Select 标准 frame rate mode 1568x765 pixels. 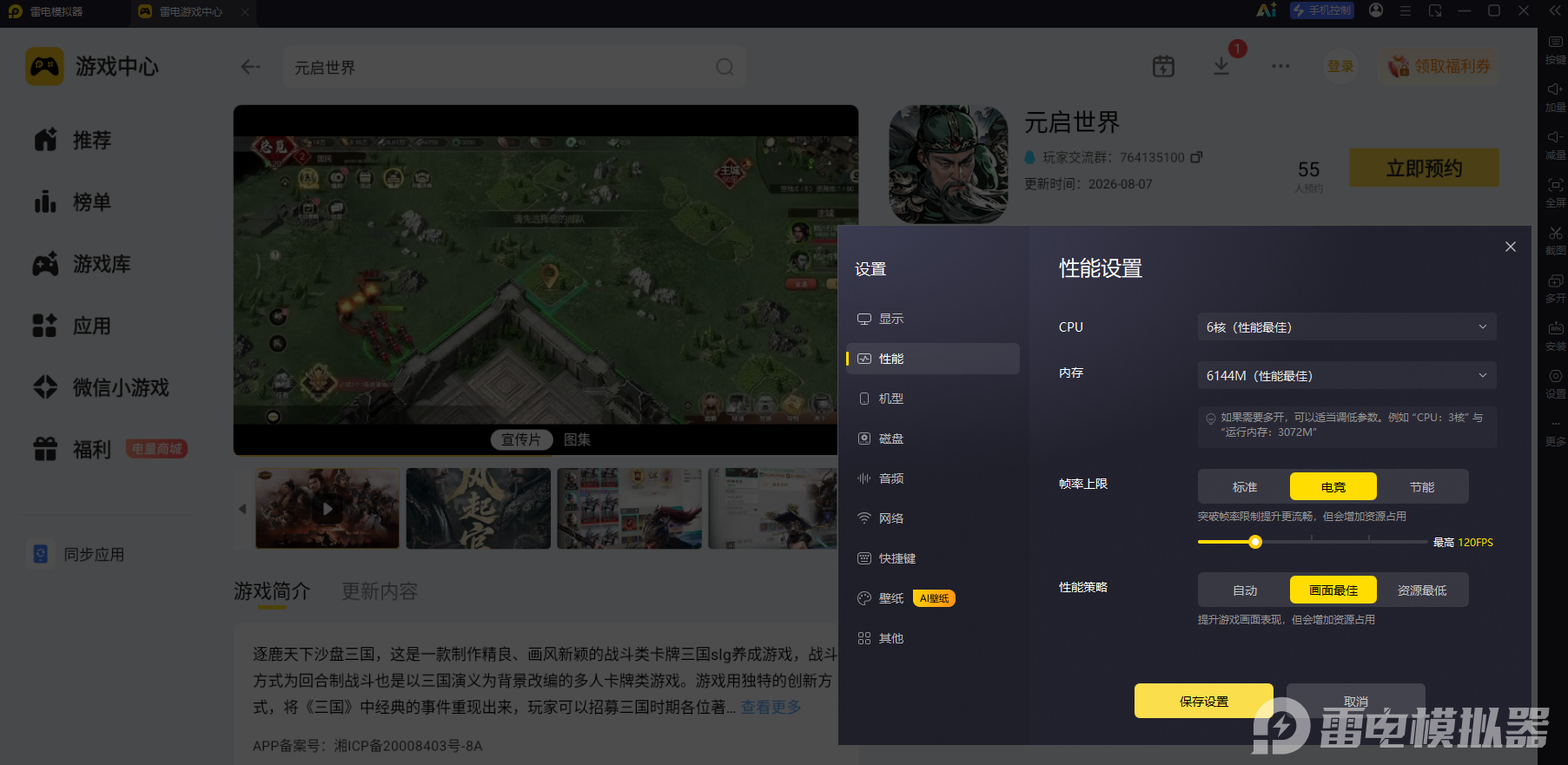point(1245,487)
